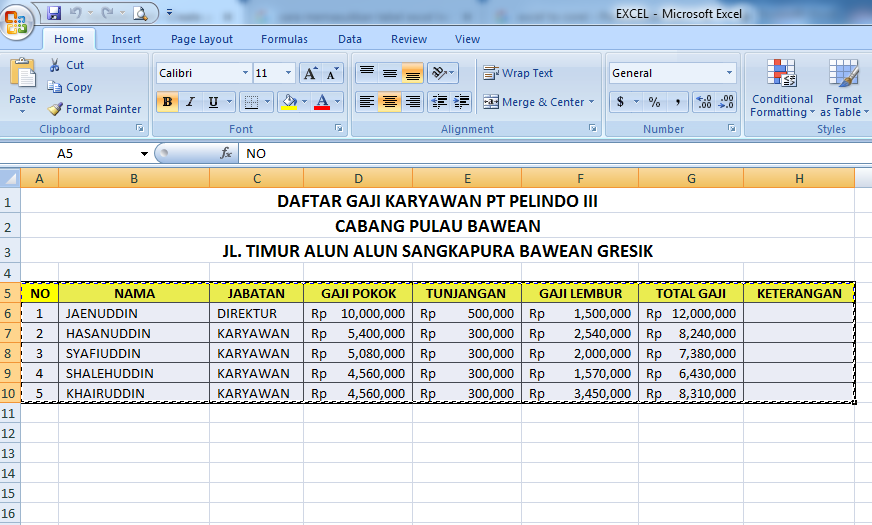The height and width of the screenshot is (525, 872).
Task: Open Data tab
Action: [x=350, y=39]
